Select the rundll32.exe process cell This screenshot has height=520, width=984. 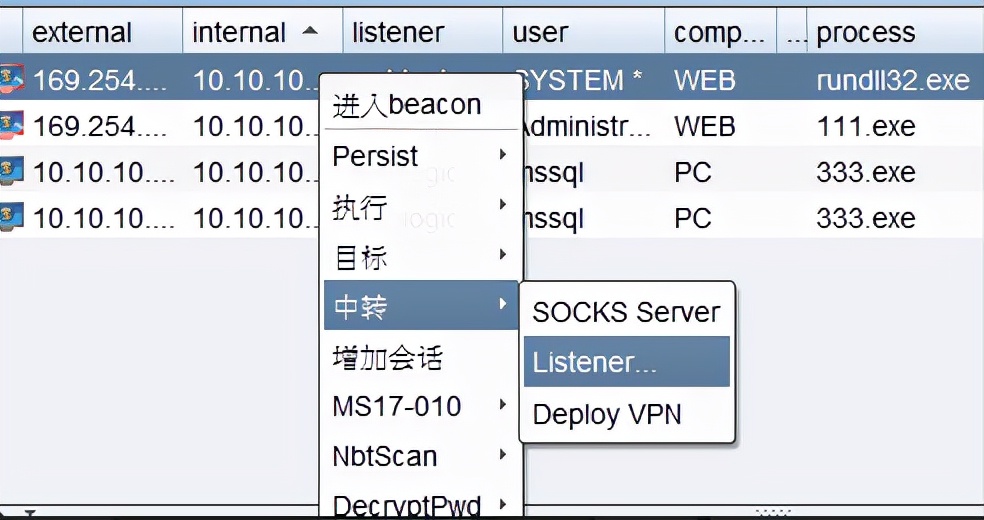coord(892,80)
